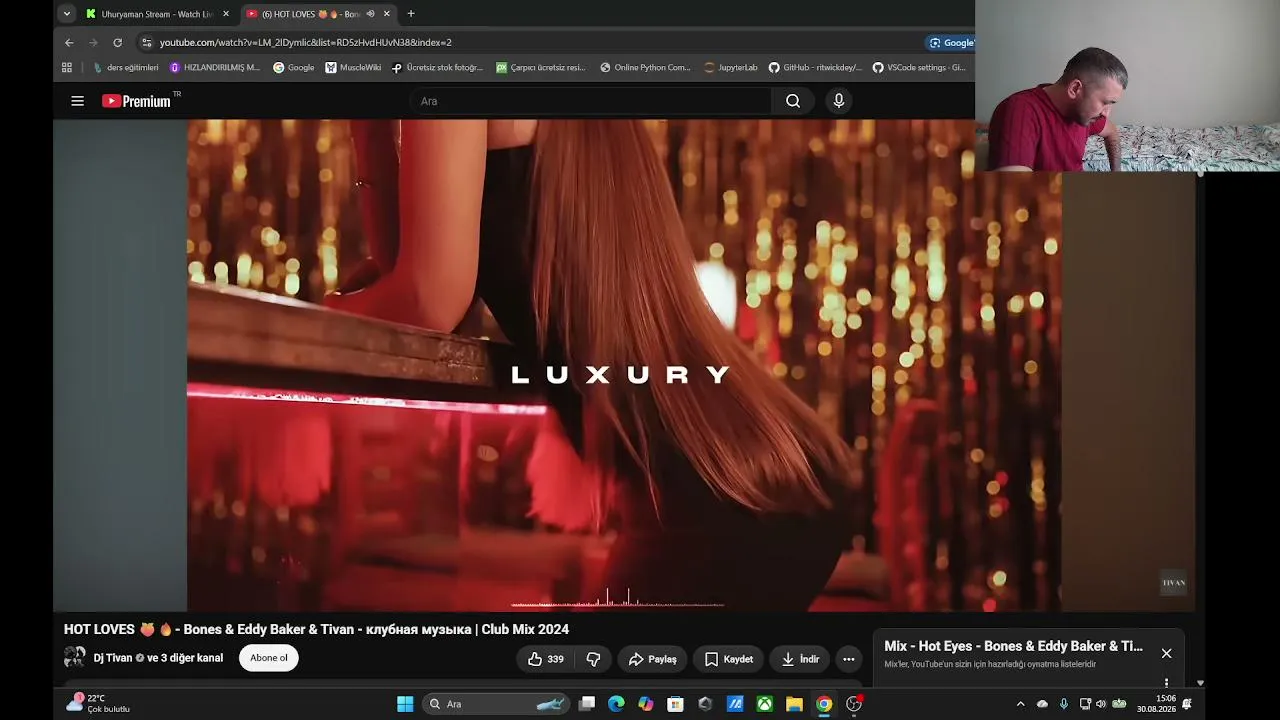The width and height of the screenshot is (1280, 720).
Task: Open the Windows Start menu
Action: [x=405, y=704]
